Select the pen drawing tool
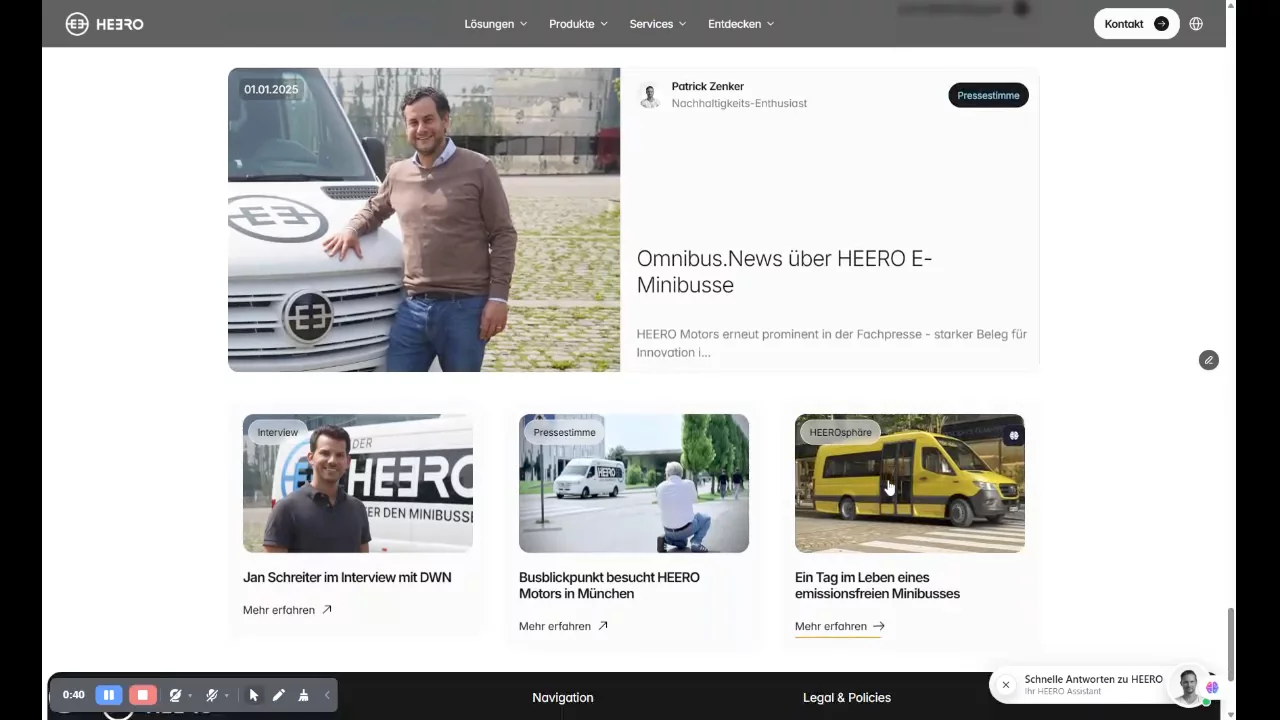Image resolution: width=1280 pixels, height=720 pixels. tap(279, 695)
